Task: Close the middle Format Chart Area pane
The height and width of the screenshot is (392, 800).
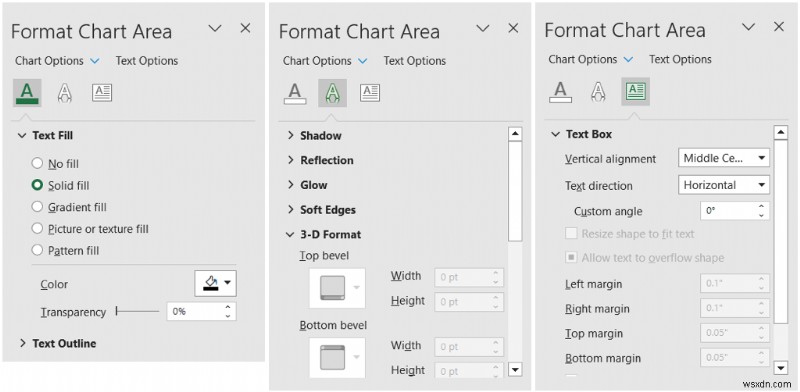Action: pyautogui.click(x=513, y=29)
